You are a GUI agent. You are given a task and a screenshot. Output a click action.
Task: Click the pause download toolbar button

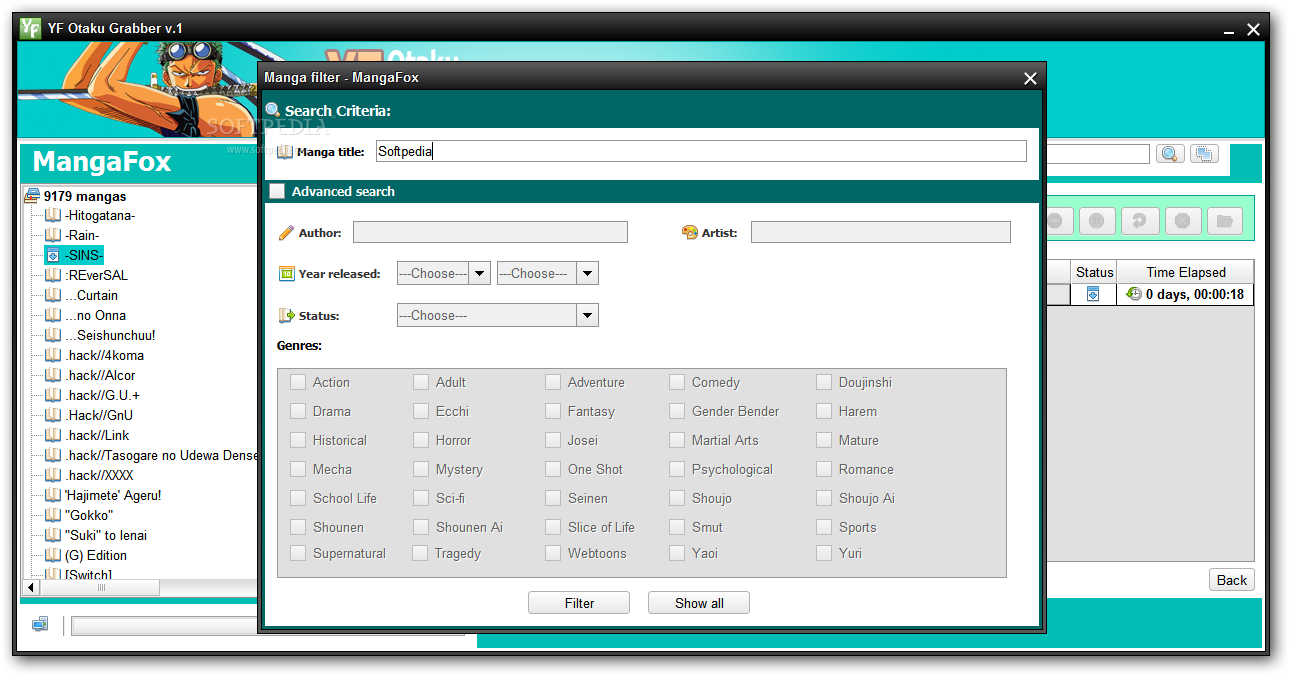click(1097, 221)
